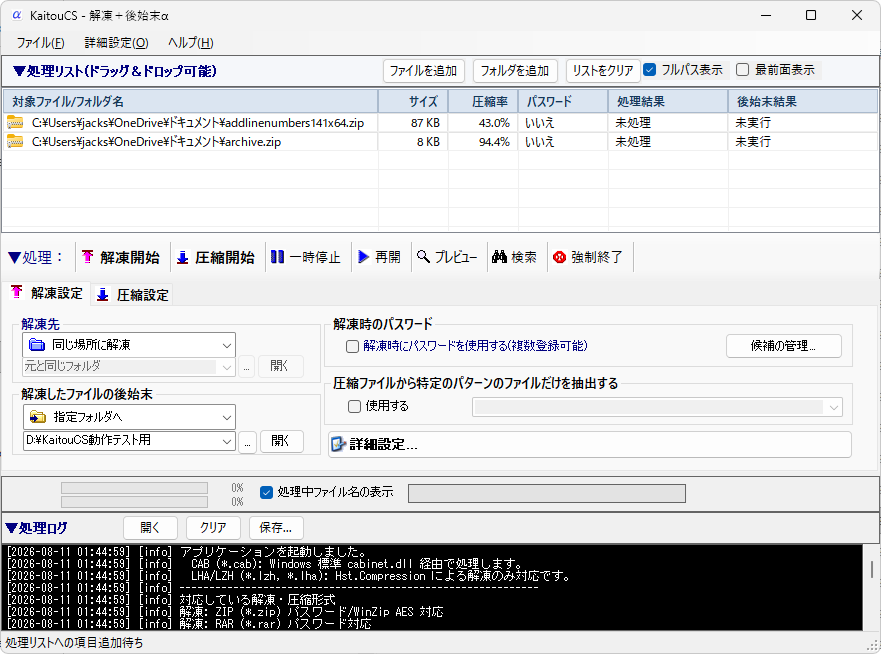881x654 pixels.
Task: Resume processing with 再開
Action: (x=379, y=257)
